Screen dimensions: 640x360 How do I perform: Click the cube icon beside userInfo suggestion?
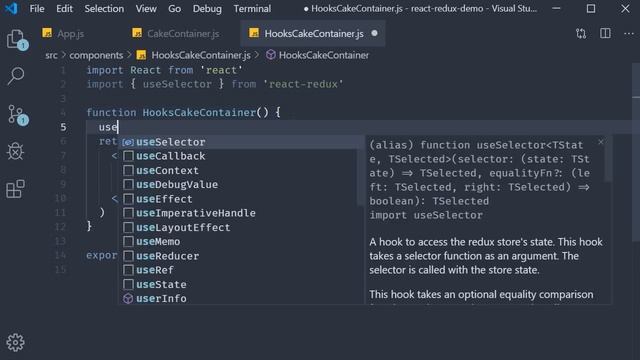[x=128, y=298]
